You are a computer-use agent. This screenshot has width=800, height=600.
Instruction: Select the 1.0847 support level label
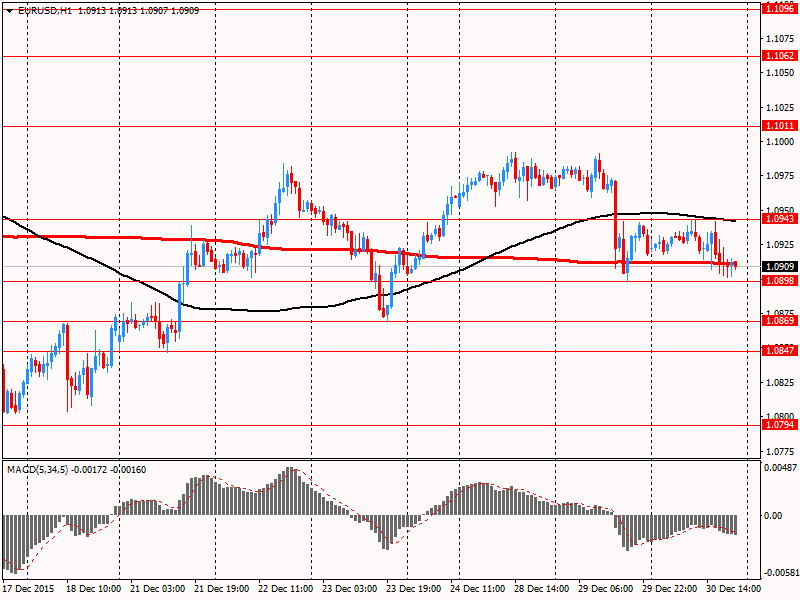point(780,350)
